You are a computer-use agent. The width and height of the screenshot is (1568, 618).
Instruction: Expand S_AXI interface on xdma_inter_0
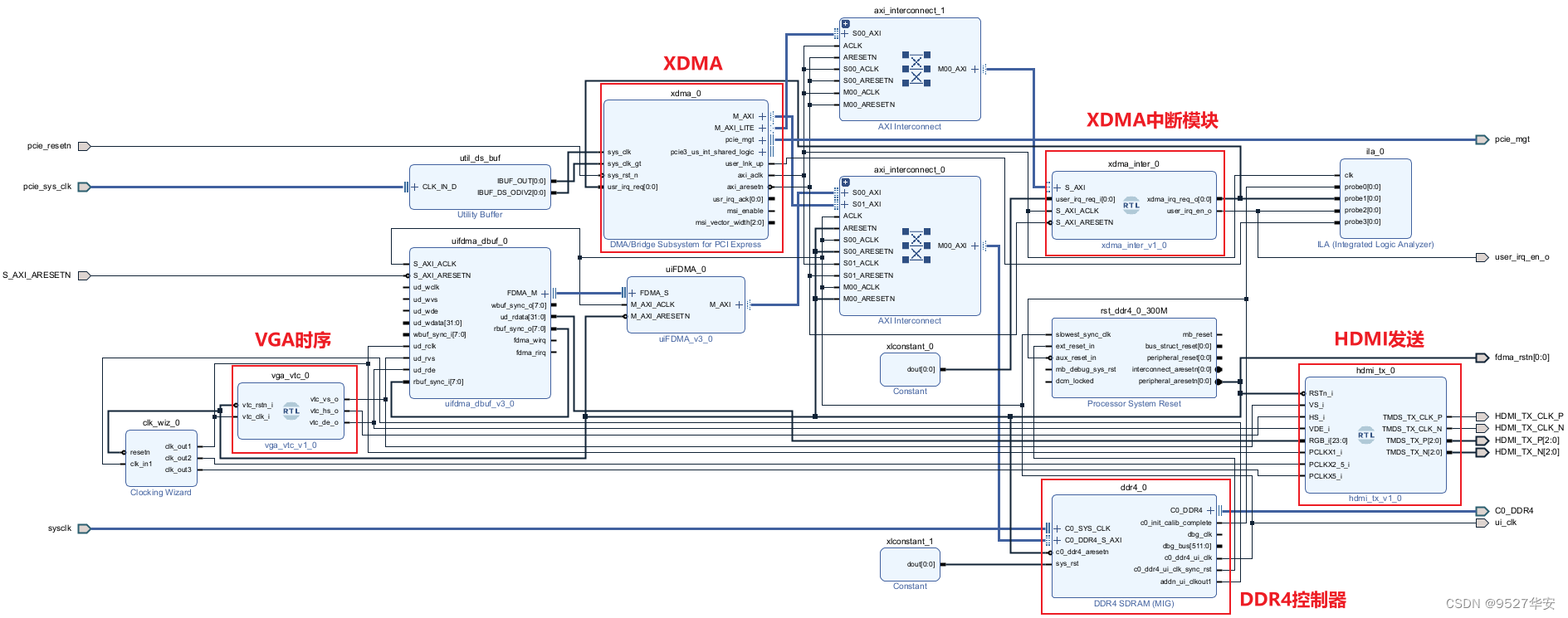(x=1058, y=187)
